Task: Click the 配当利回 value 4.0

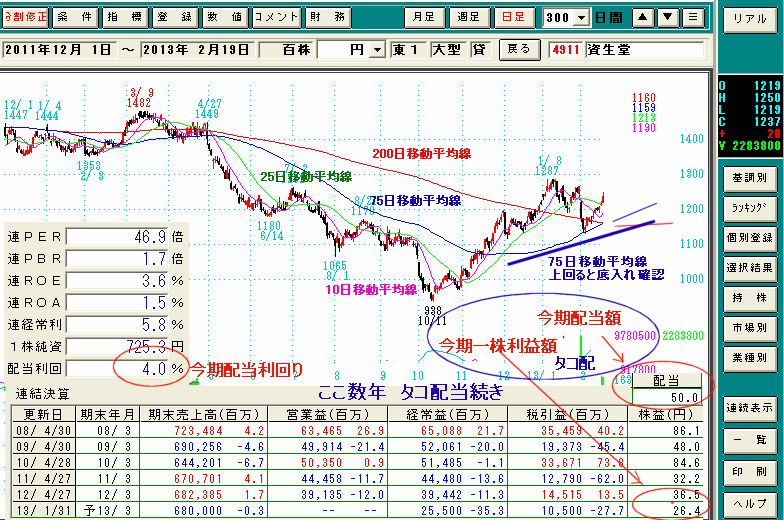Action: (118, 368)
